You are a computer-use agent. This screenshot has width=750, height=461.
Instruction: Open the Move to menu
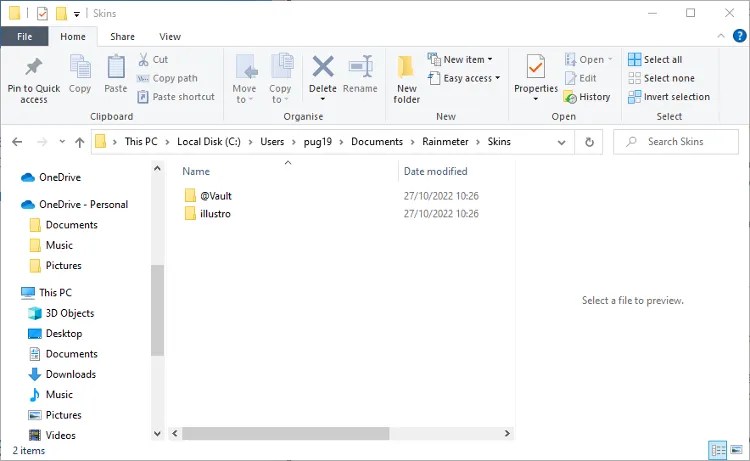tap(244, 79)
